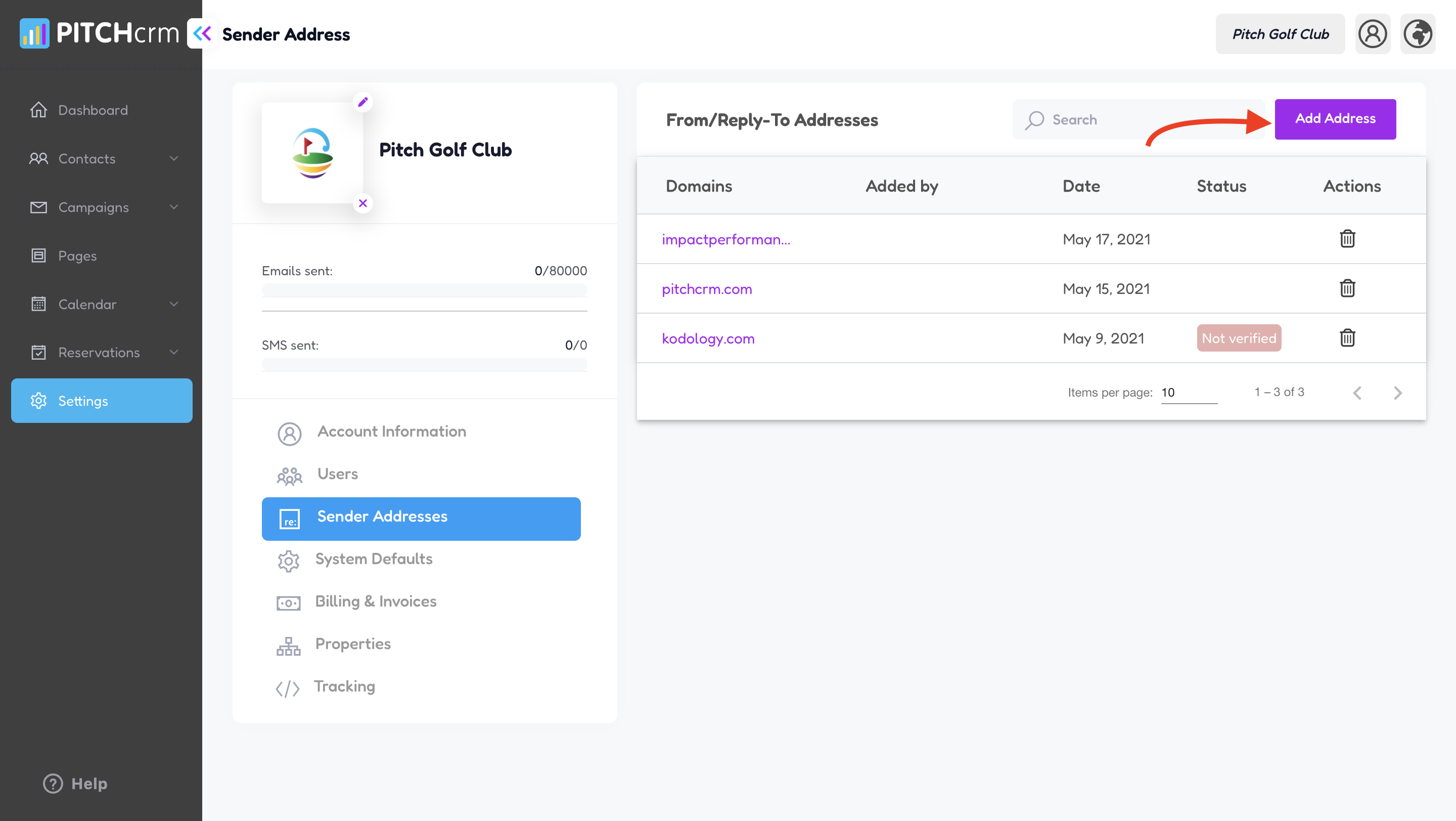This screenshot has height=821, width=1456.
Task: Open the Pages menu item
Action: [102, 255]
